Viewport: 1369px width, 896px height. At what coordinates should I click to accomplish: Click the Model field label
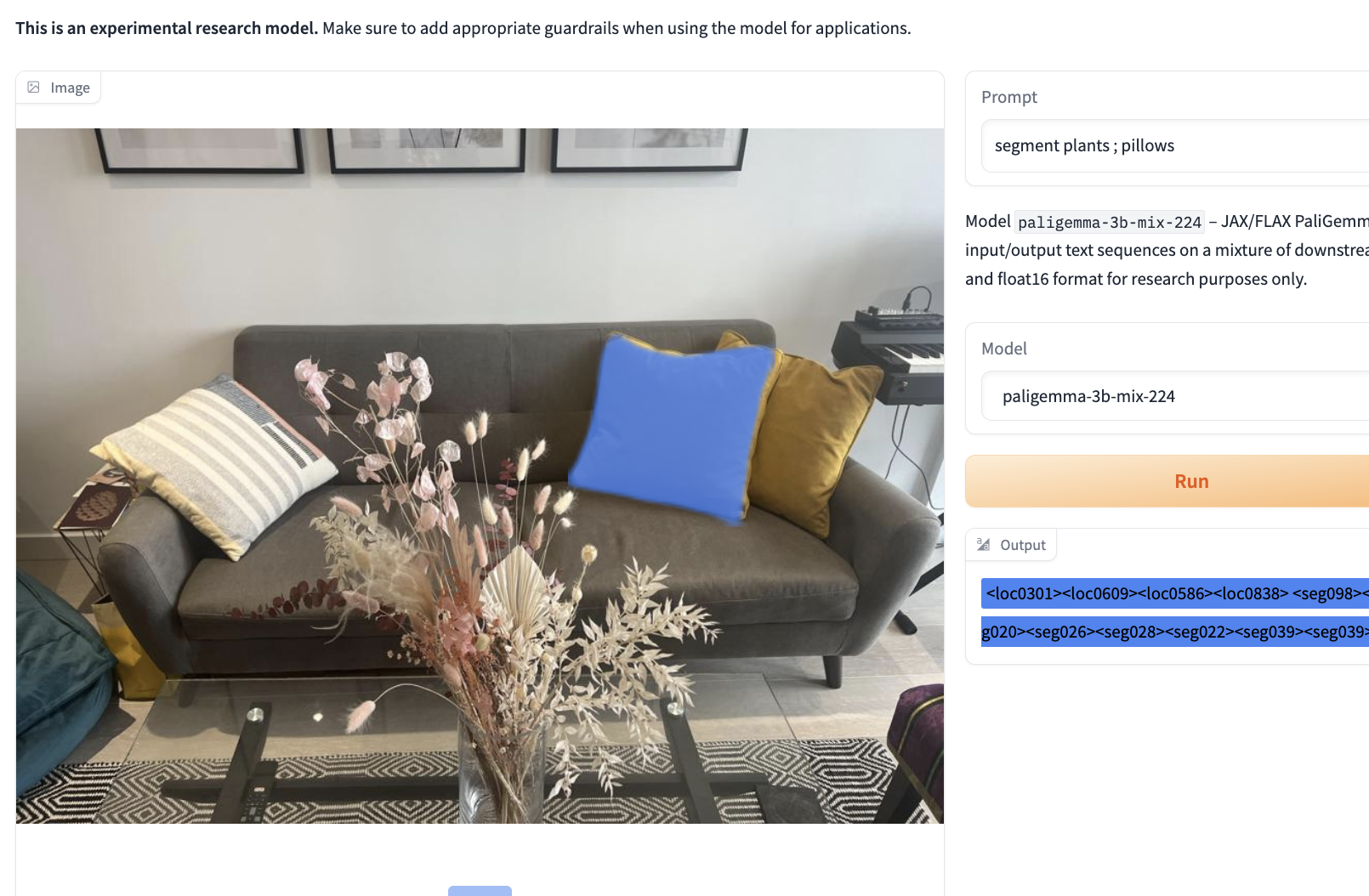(1004, 349)
